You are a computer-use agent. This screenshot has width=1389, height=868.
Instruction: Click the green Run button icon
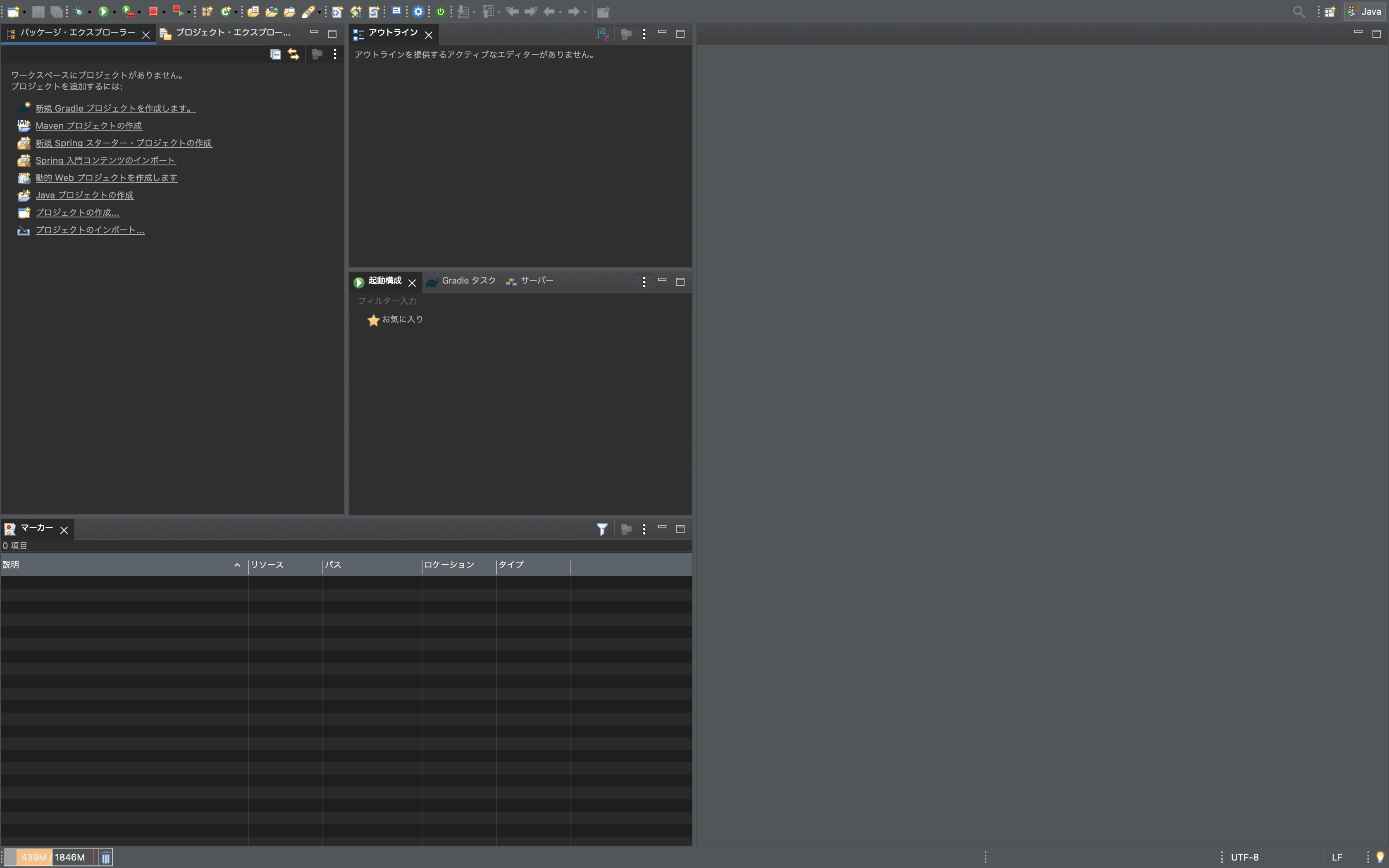tap(103, 12)
